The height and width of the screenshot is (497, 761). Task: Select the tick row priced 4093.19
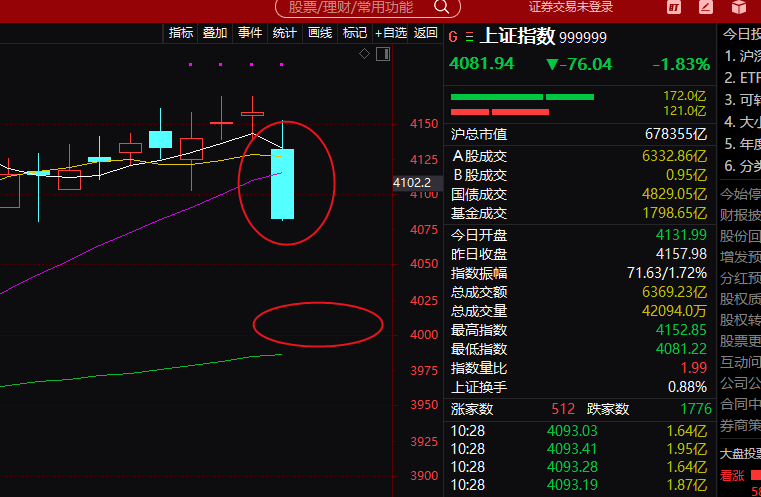click(579, 485)
